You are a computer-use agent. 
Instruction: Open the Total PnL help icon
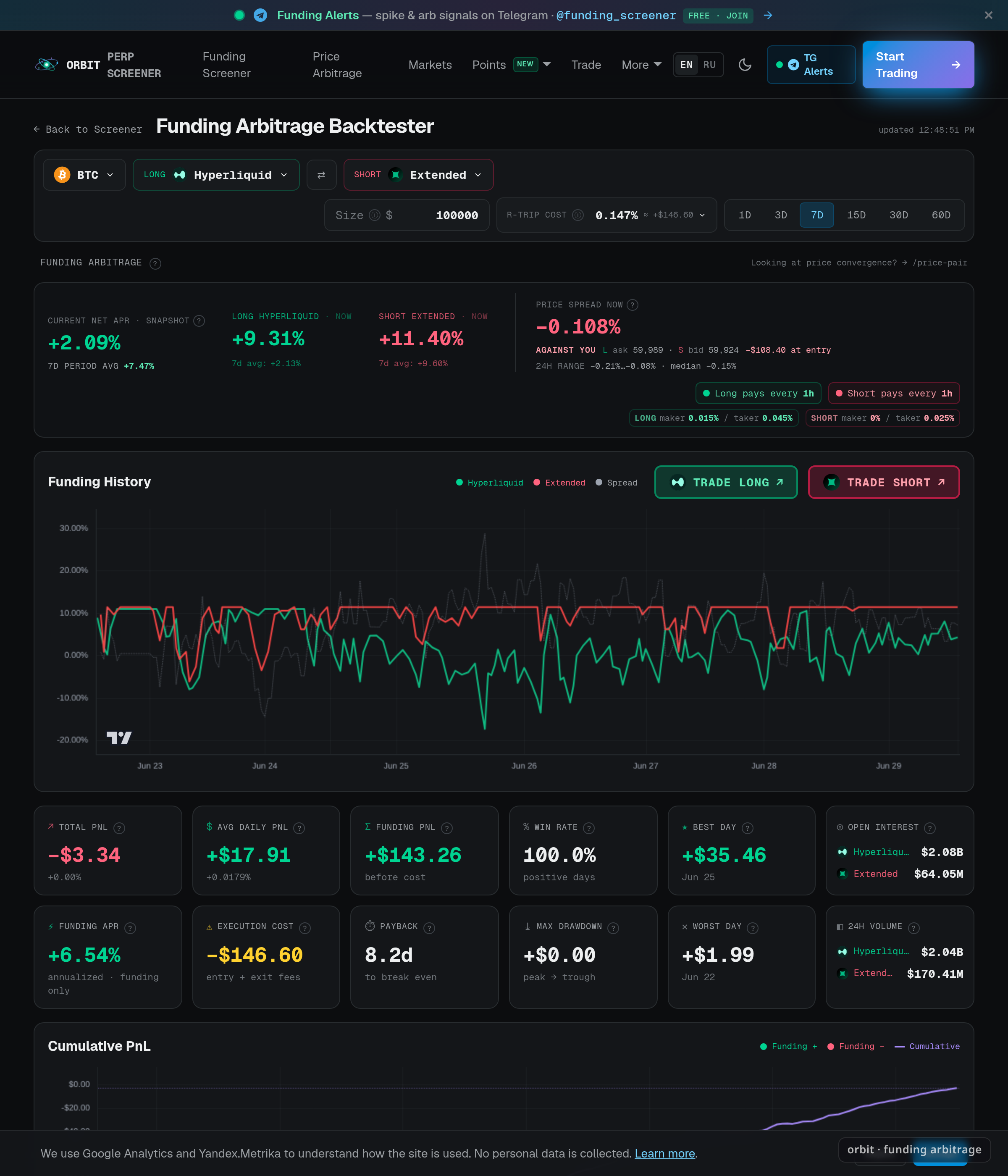coord(119,828)
